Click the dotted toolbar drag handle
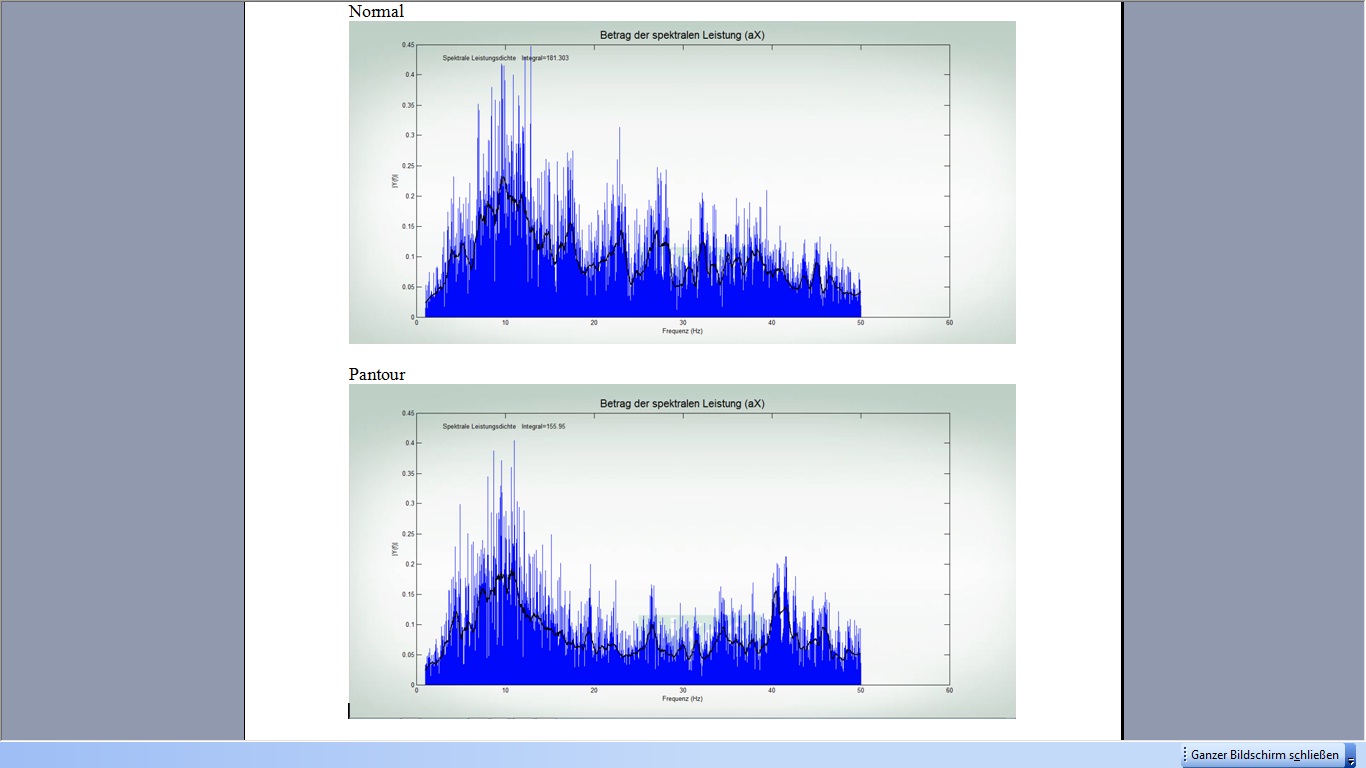Viewport: 1366px width, 768px height. tap(1185, 755)
